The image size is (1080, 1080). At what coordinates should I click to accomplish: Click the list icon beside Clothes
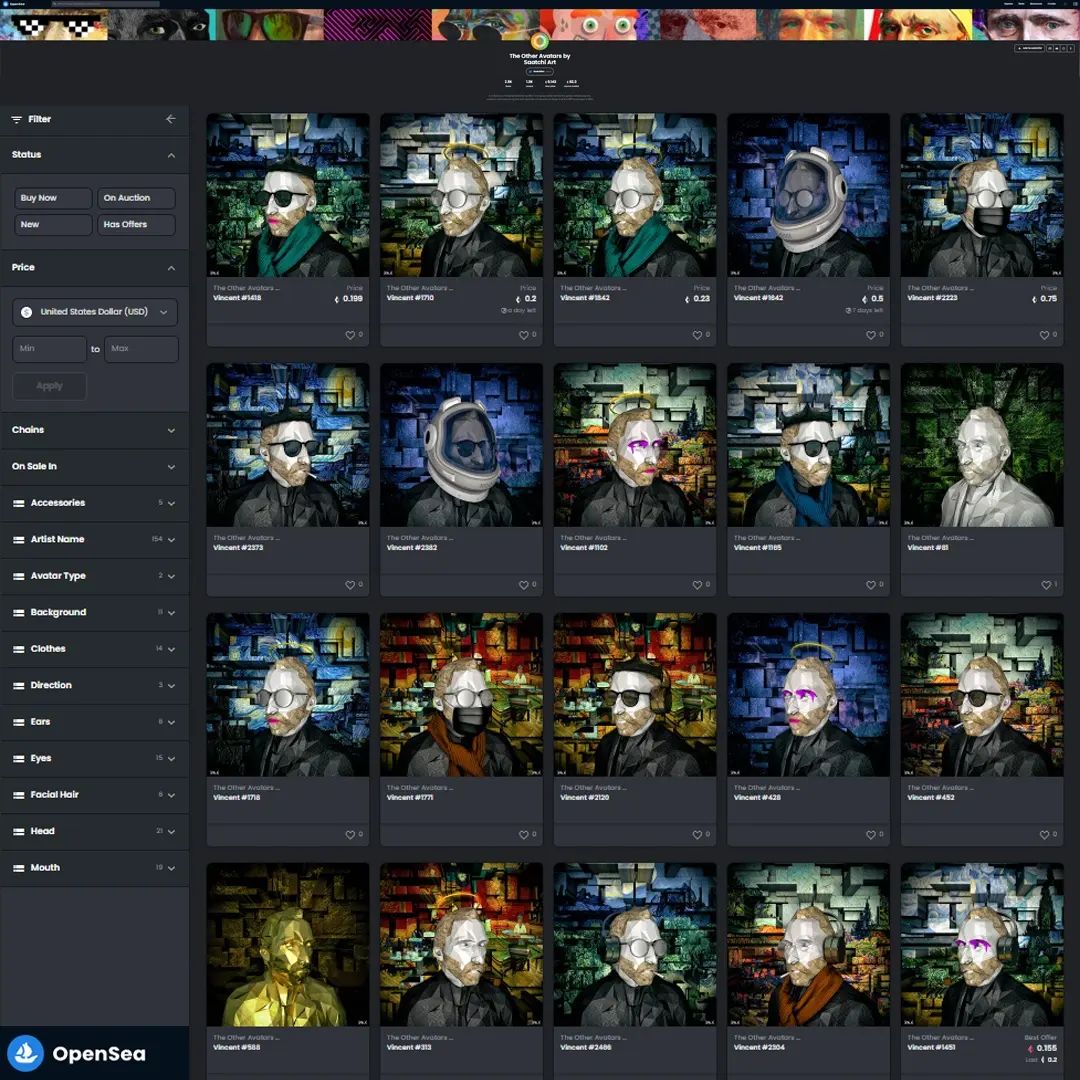point(19,650)
